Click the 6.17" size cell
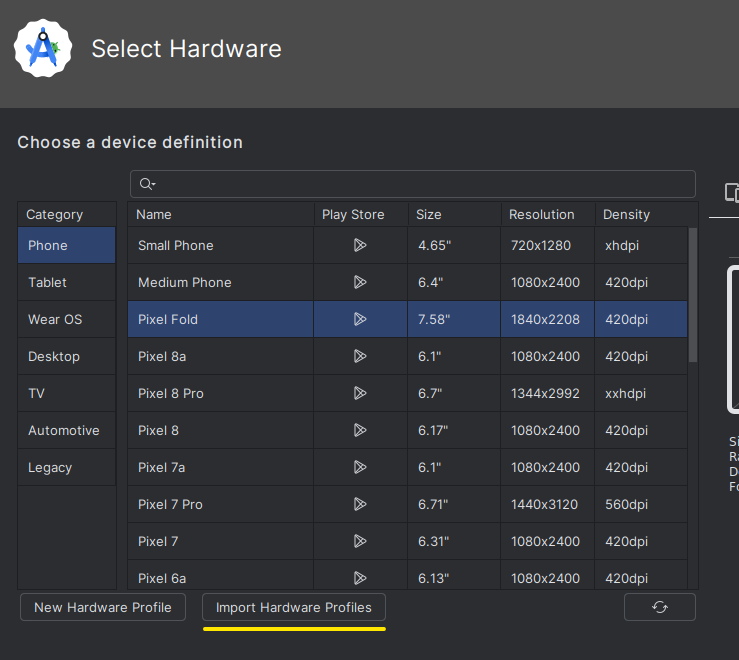739x660 pixels. [454, 430]
